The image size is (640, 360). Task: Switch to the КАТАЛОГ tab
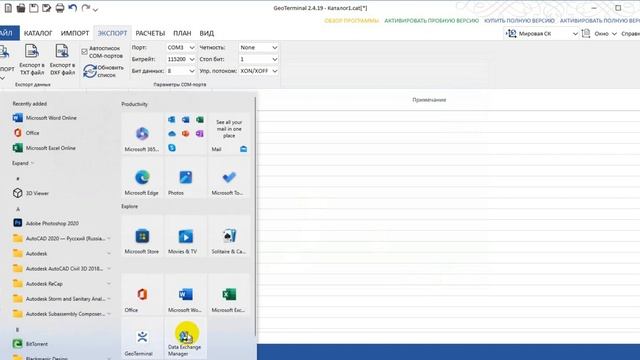click(38, 33)
